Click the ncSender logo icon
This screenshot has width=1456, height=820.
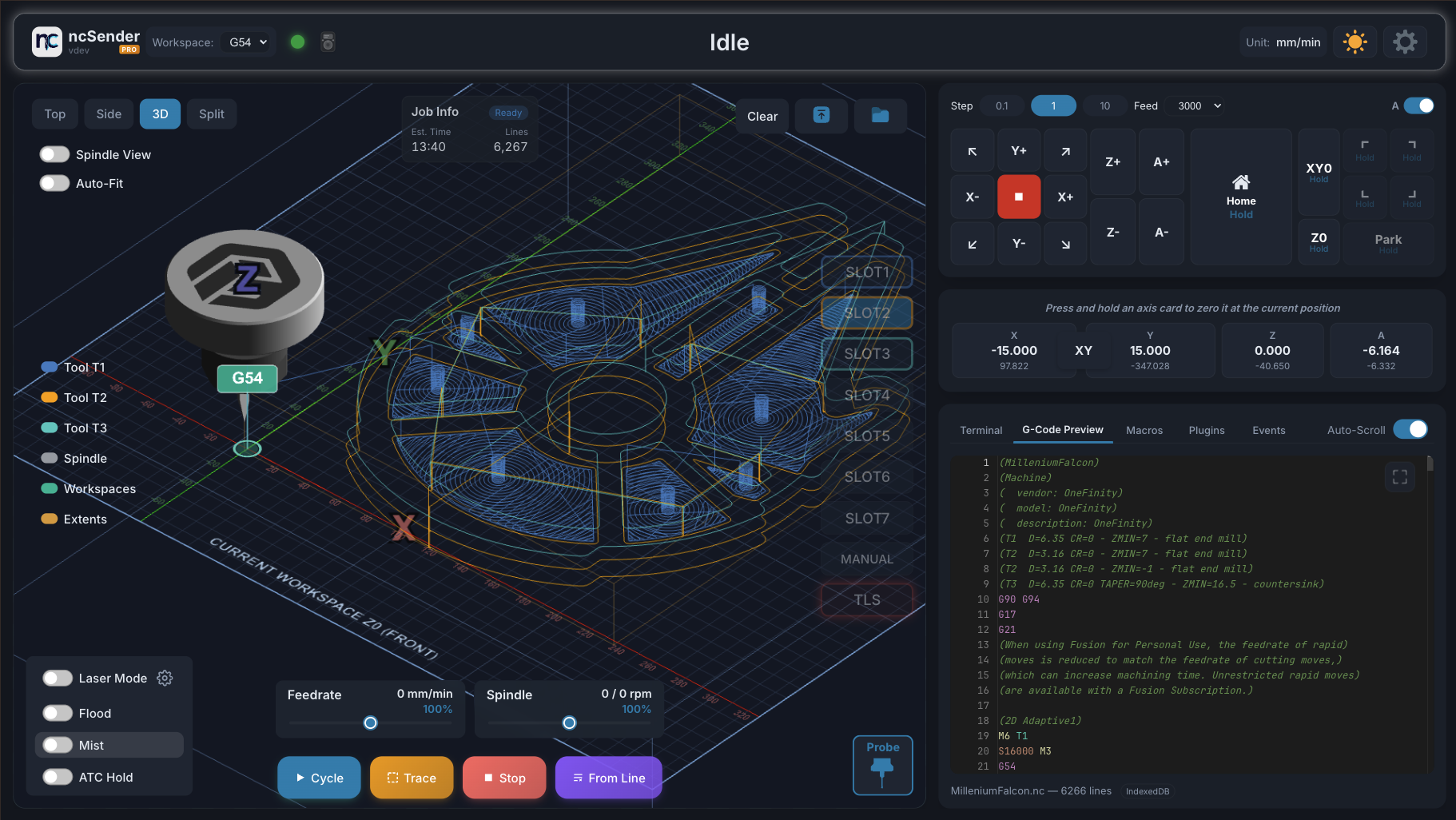pos(47,42)
